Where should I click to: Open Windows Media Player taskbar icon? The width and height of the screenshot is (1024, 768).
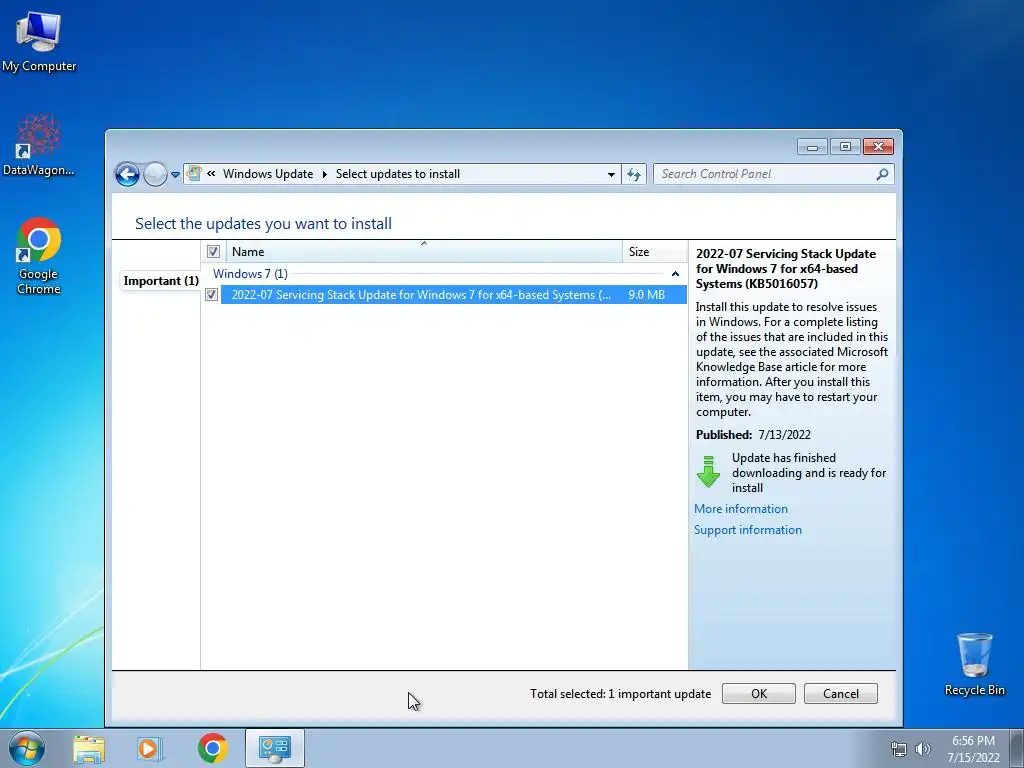pos(149,748)
